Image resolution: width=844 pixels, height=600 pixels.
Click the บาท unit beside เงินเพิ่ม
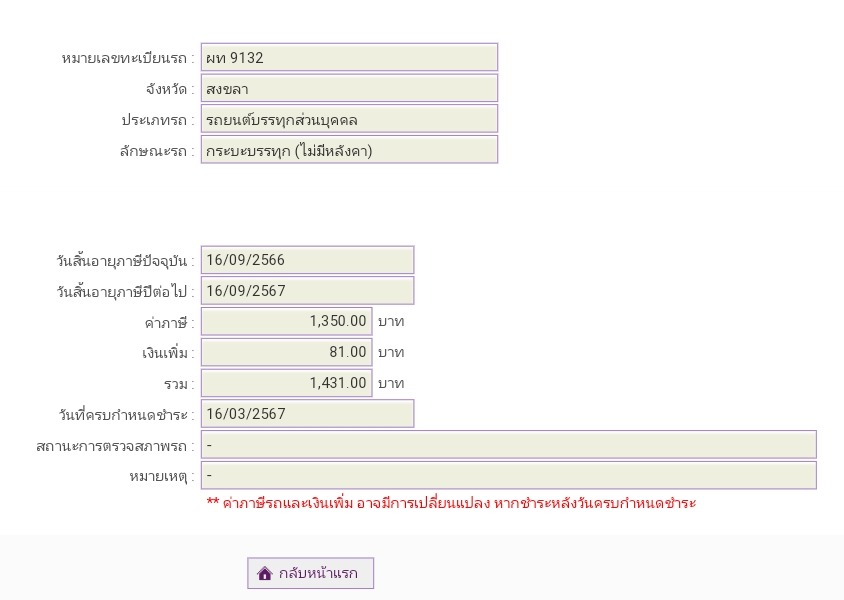pyautogui.click(x=391, y=353)
